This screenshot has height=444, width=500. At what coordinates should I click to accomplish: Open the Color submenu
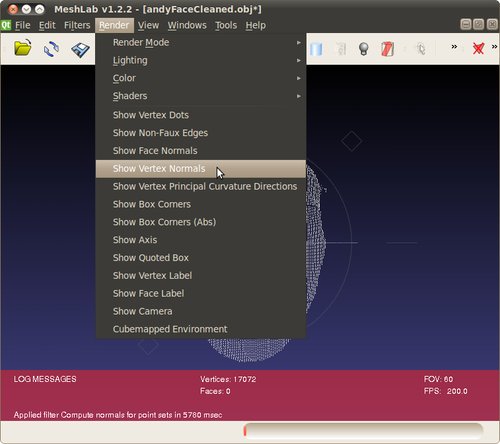[x=201, y=78]
